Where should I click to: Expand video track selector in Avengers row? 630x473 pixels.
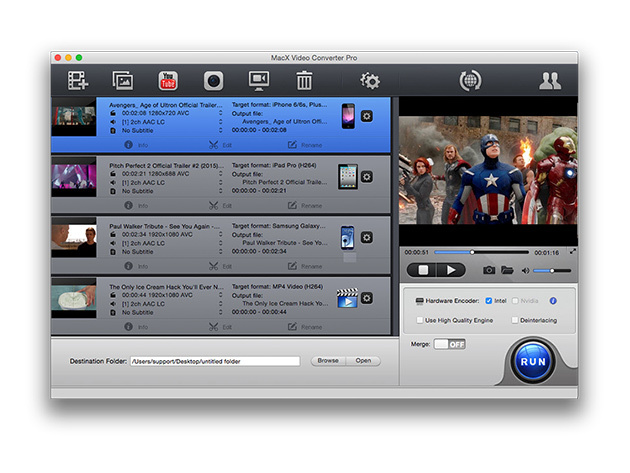pos(221,113)
